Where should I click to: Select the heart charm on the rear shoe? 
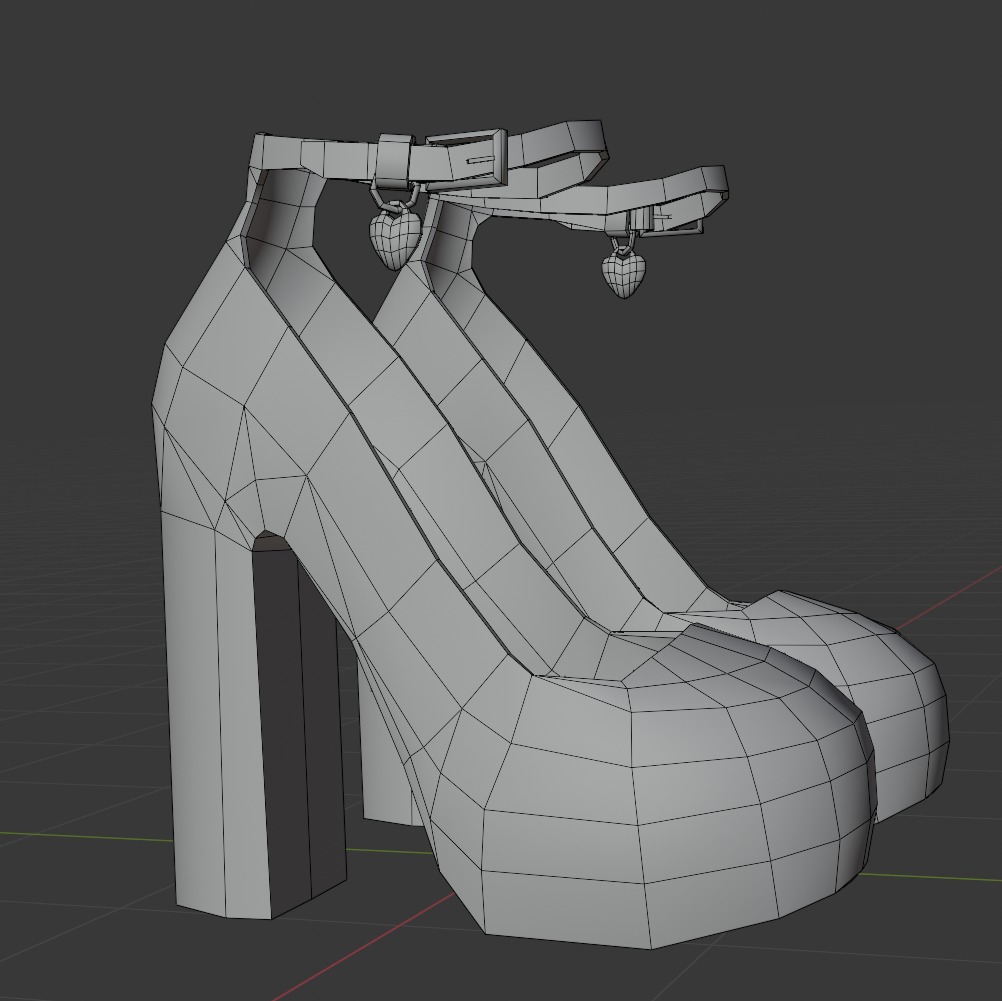pyautogui.click(x=622, y=273)
